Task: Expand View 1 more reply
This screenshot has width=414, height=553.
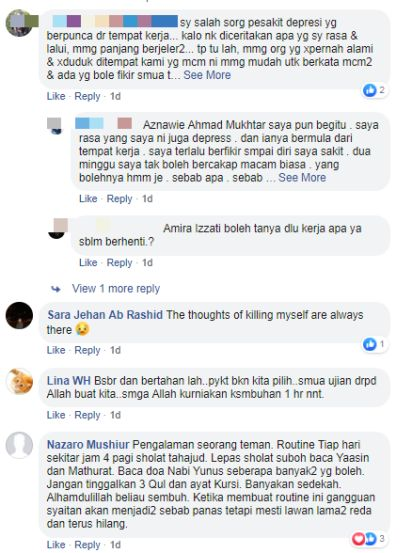Action: [x=116, y=288]
